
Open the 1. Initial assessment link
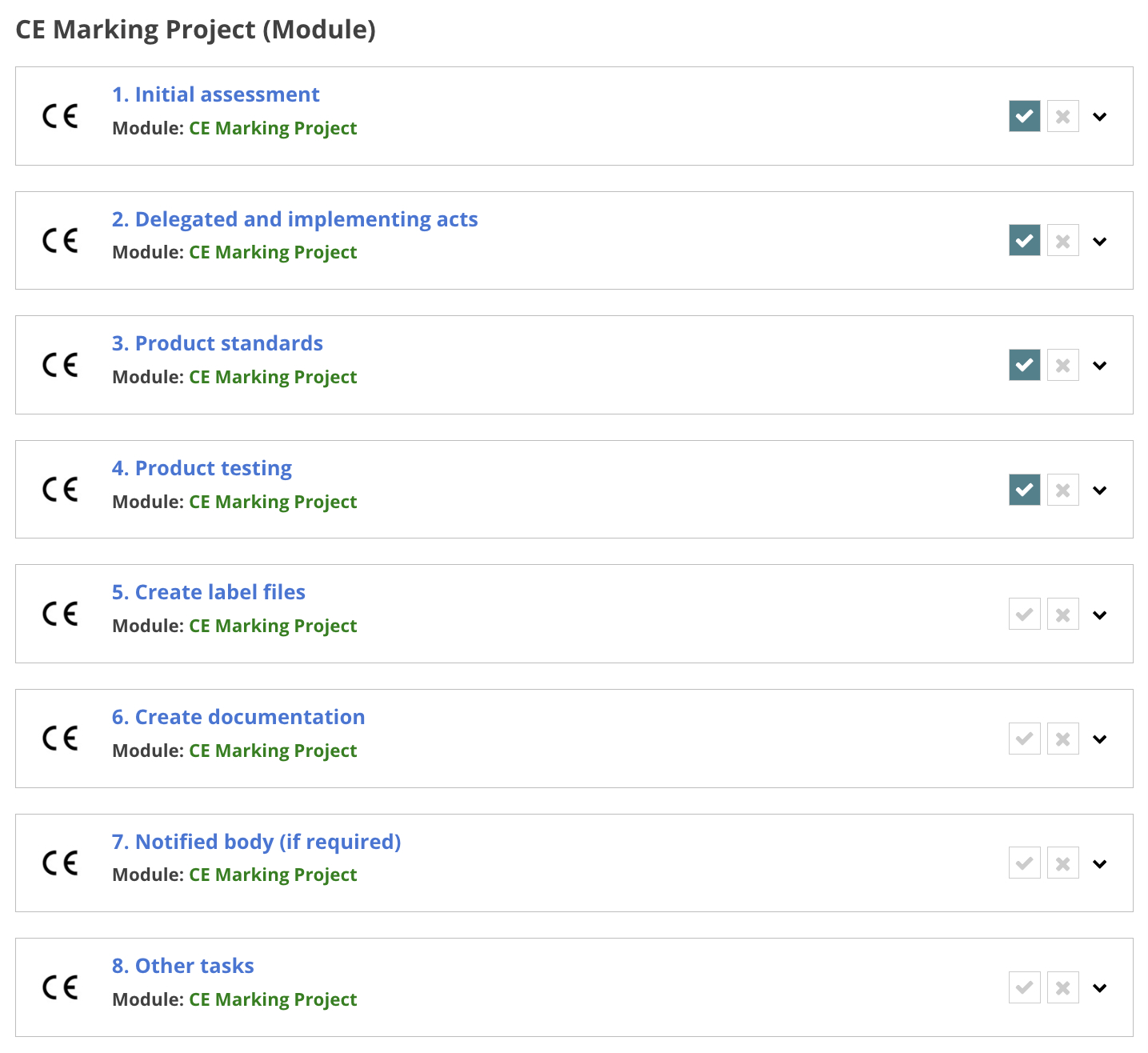215,94
